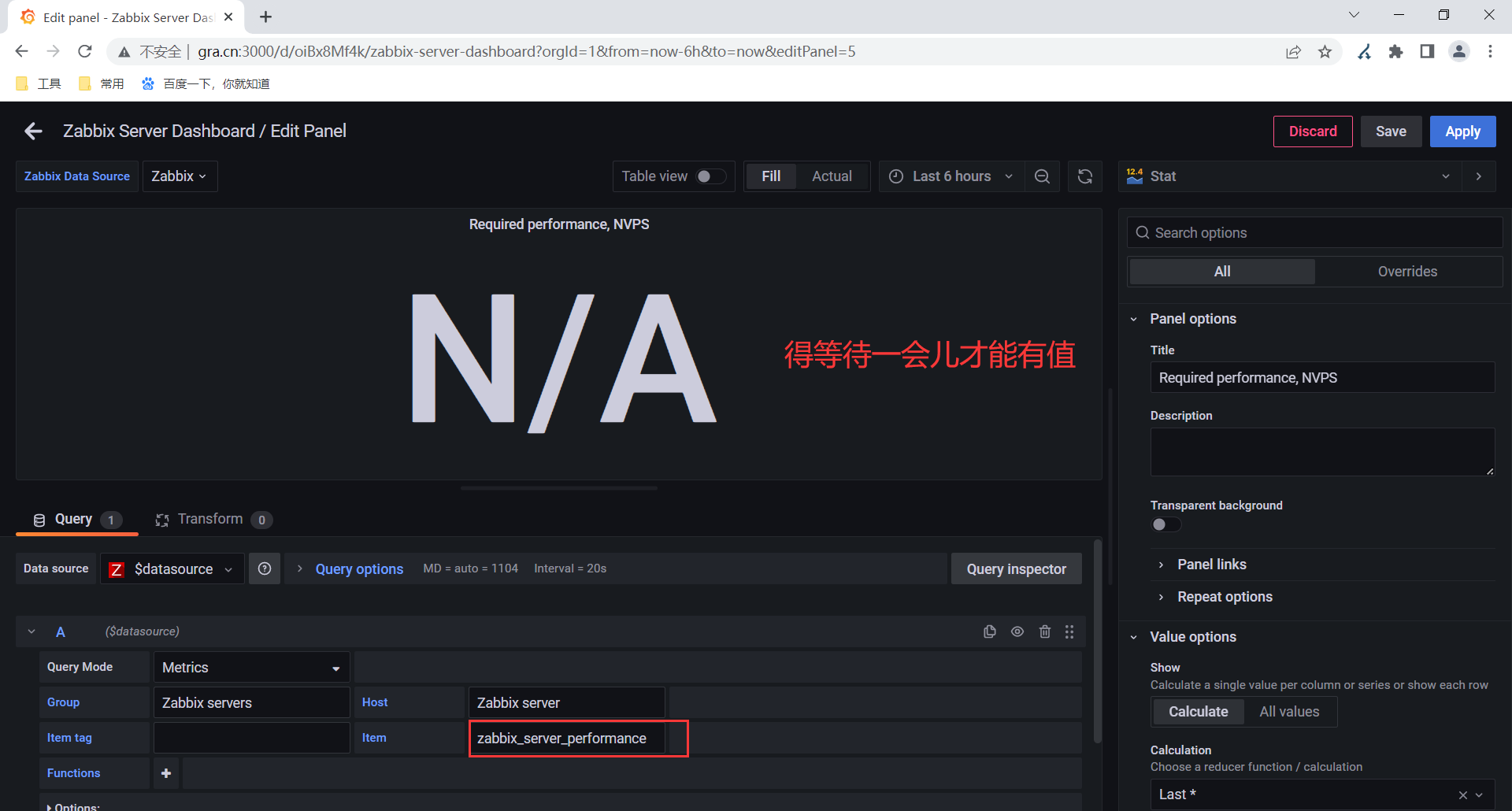Image resolution: width=1512 pixels, height=811 pixels.
Task: Collapse Panel options section
Action: pyautogui.click(x=1192, y=319)
